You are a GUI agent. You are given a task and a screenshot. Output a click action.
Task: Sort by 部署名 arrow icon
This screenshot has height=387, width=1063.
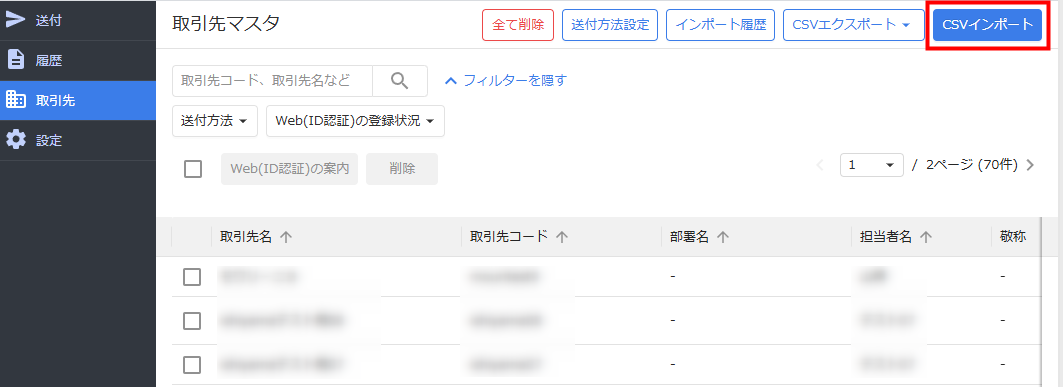coord(723,237)
